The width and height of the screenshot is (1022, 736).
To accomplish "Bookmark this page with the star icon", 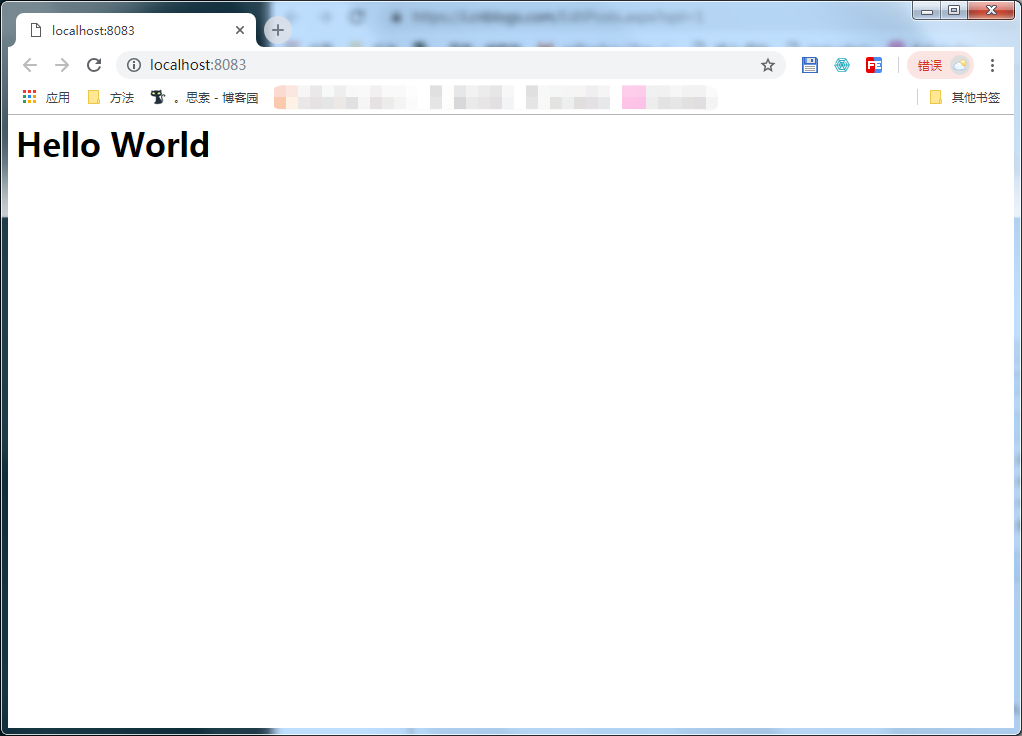I will [768, 65].
